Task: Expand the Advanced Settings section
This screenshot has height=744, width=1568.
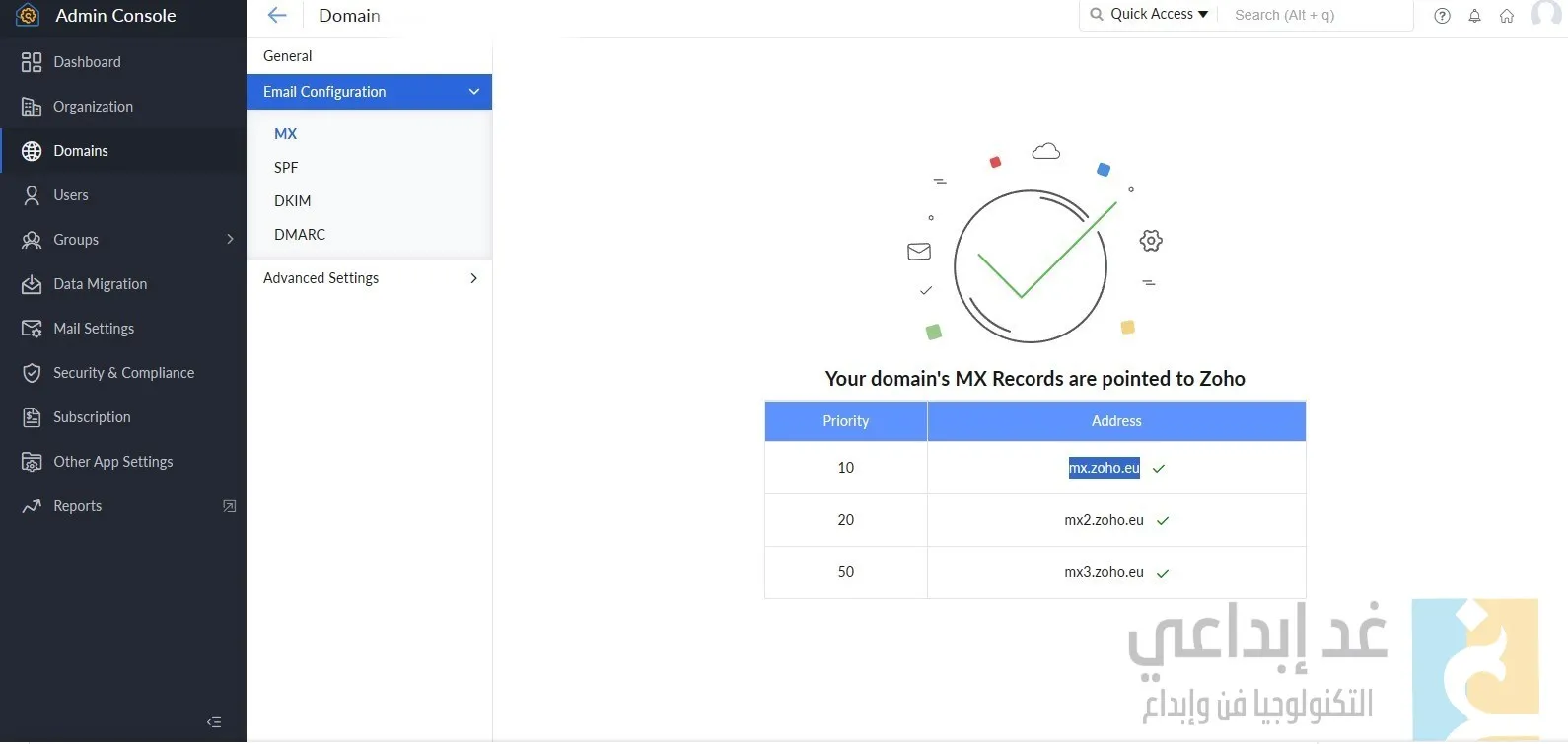Action: click(474, 278)
